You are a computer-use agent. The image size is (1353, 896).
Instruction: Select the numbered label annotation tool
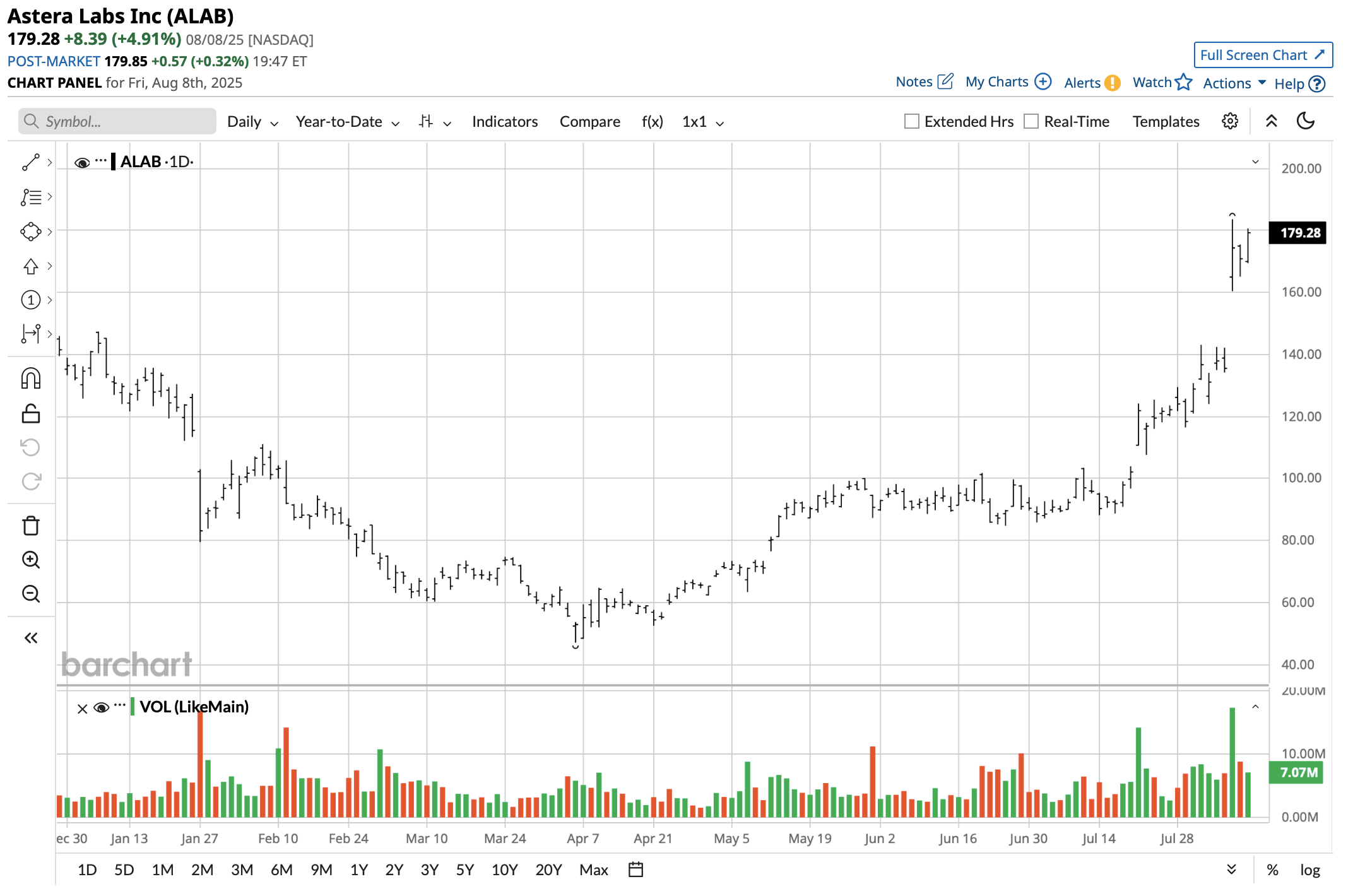[30, 300]
